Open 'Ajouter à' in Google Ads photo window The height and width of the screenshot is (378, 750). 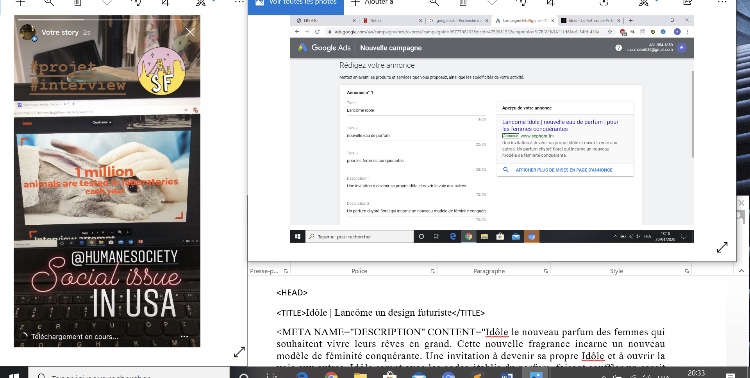pos(372,3)
